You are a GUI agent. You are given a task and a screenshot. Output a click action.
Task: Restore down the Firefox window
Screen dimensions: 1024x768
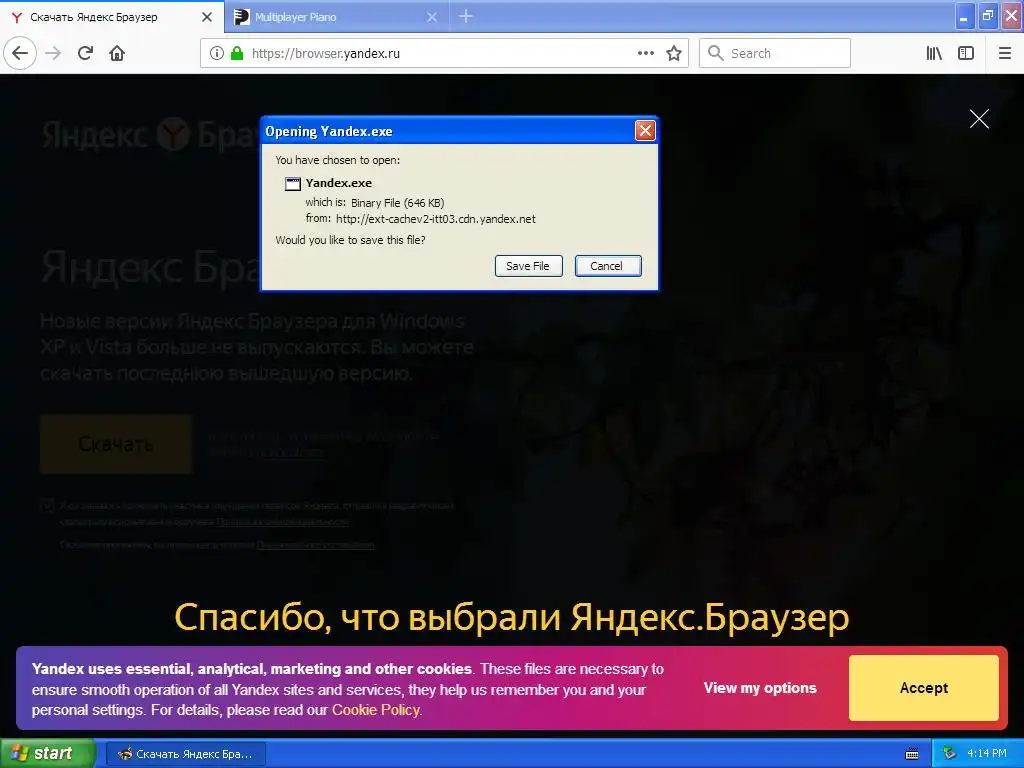(x=988, y=17)
